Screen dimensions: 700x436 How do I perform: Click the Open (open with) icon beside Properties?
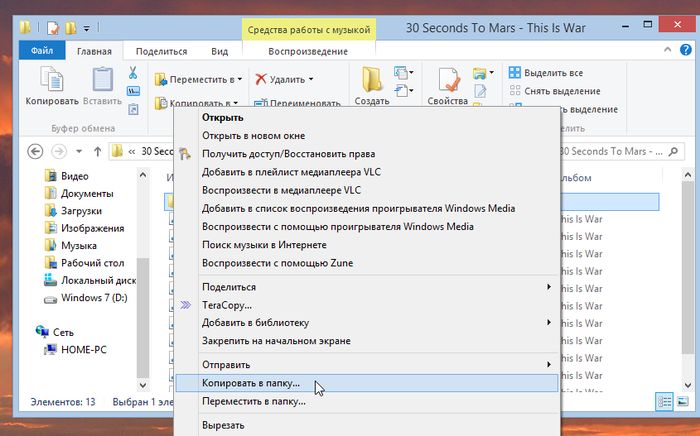click(x=479, y=72)
